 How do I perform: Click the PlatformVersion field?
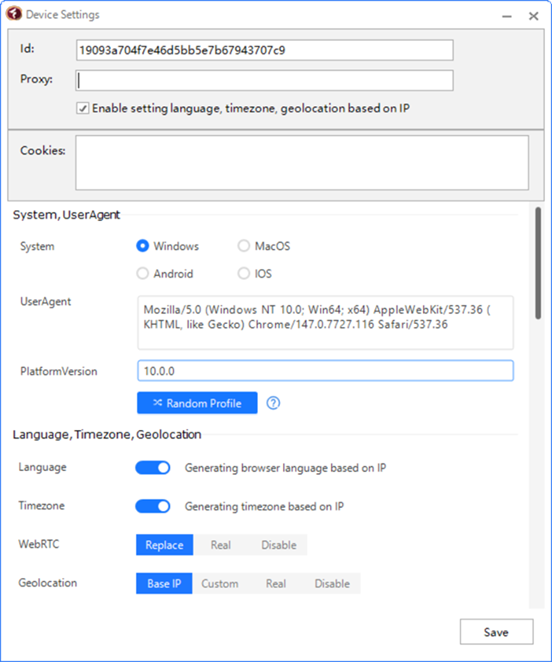325,371
